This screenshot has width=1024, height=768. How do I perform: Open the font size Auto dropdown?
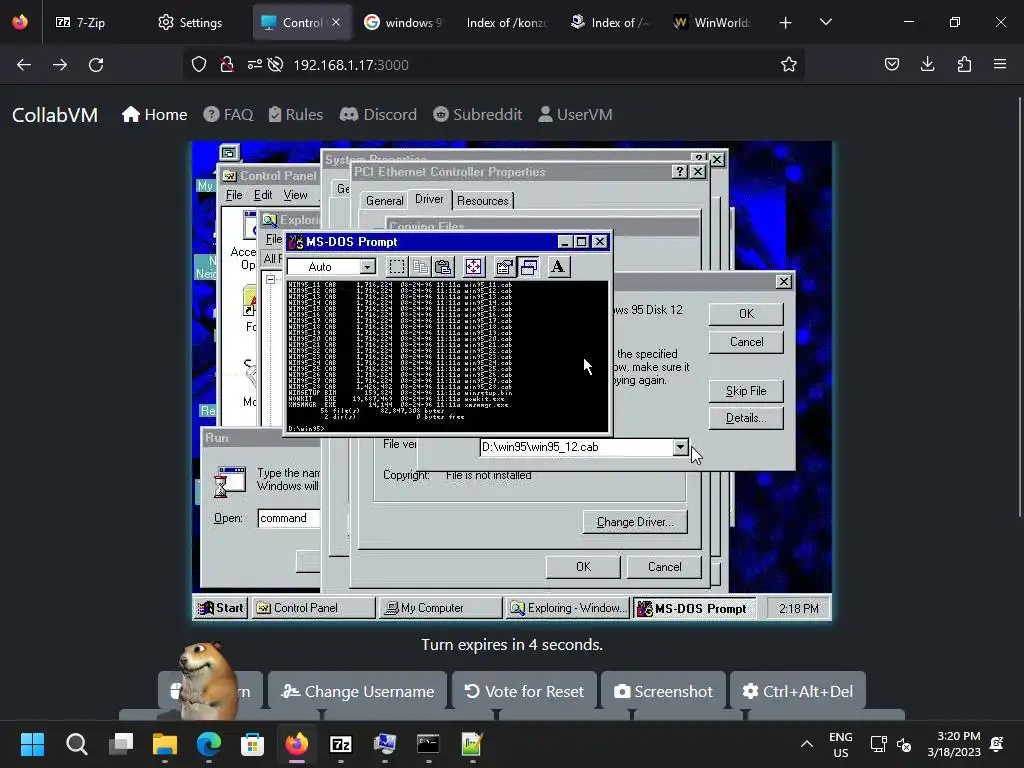point(368,266)
